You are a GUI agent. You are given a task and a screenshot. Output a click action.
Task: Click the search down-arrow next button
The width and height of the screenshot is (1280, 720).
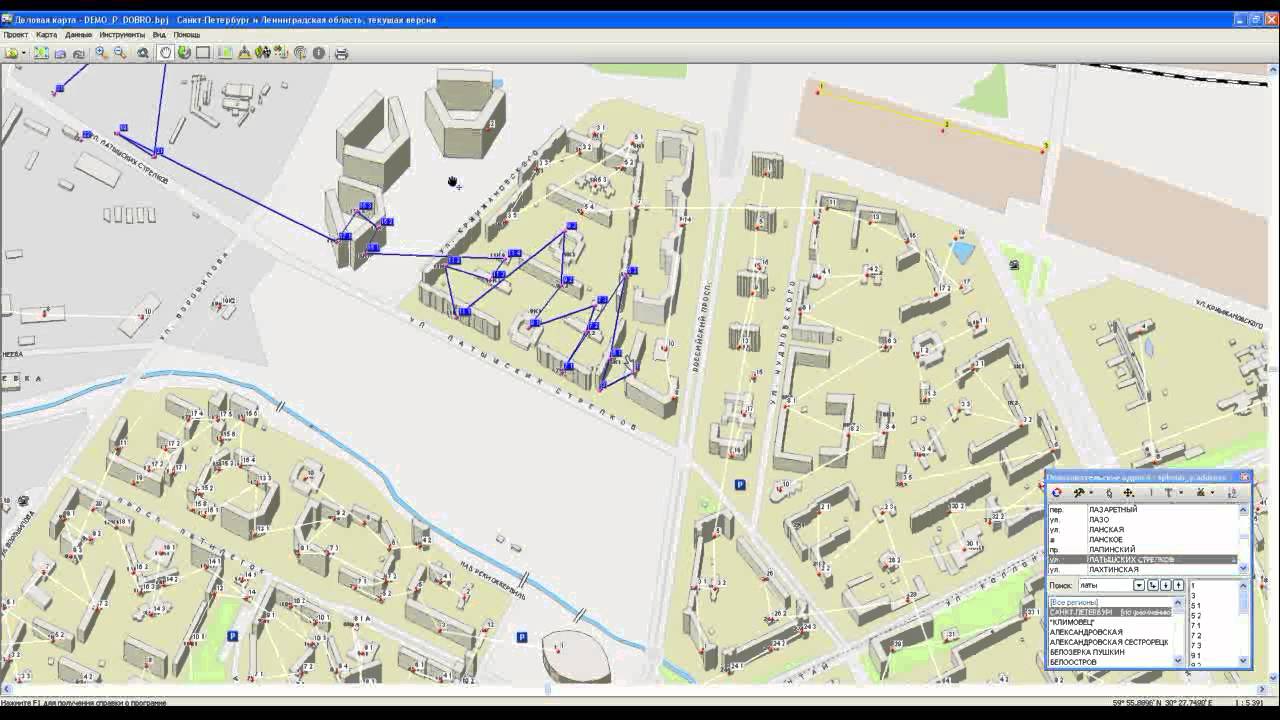(1166, 585)
